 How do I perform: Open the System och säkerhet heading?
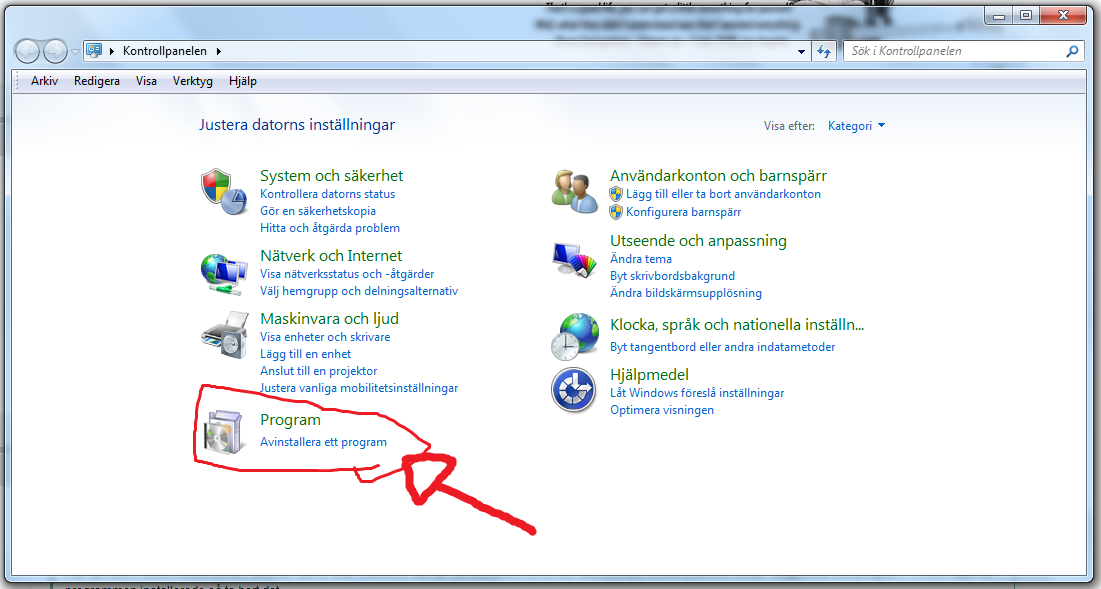(x=331, y=176)
